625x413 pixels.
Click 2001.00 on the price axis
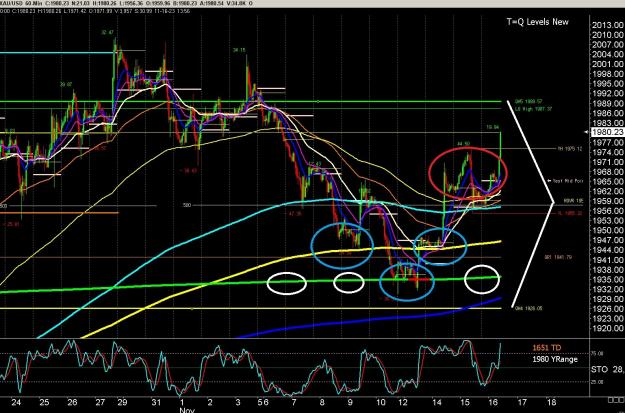coord(608,64)
